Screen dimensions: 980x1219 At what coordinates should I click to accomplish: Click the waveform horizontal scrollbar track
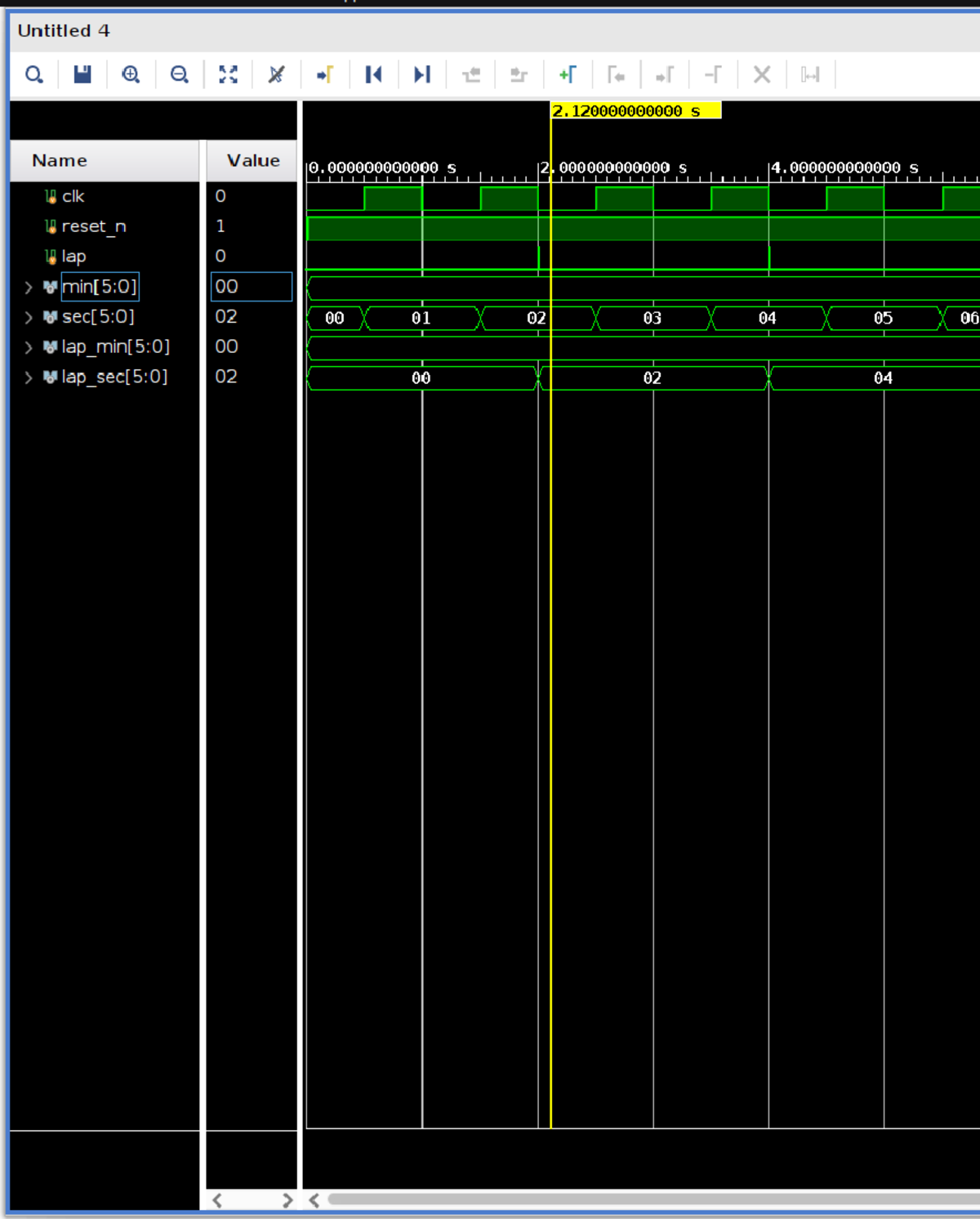pos(653,1200)
